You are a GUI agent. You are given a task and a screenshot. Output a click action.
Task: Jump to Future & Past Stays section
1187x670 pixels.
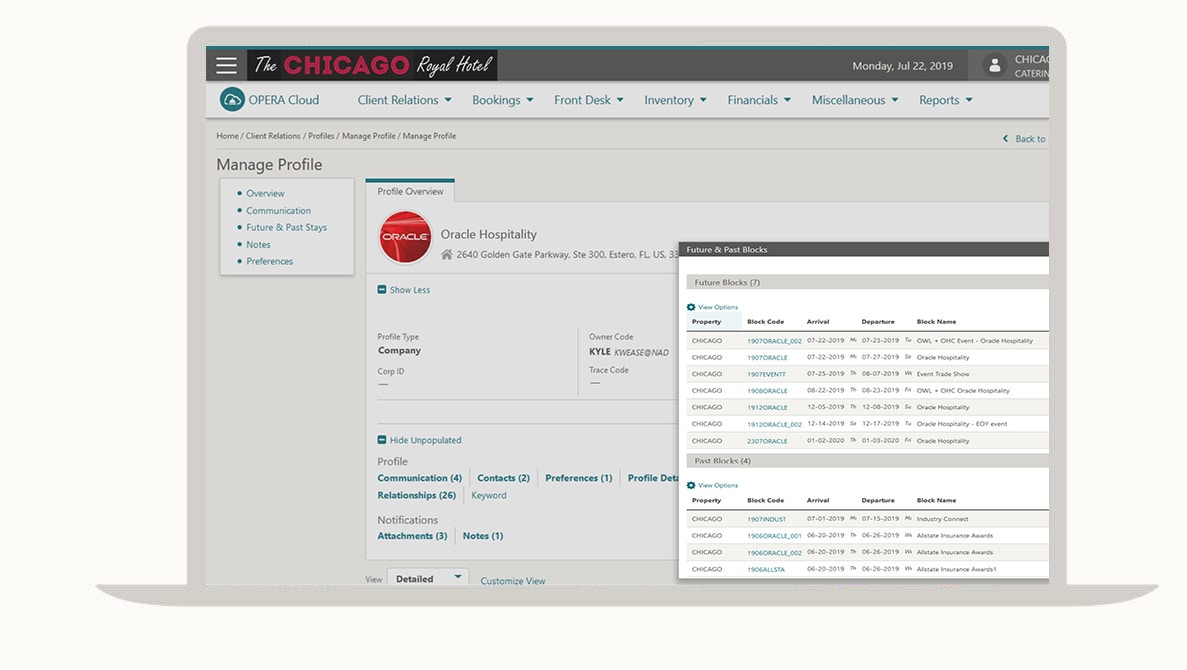click(286, 227)
